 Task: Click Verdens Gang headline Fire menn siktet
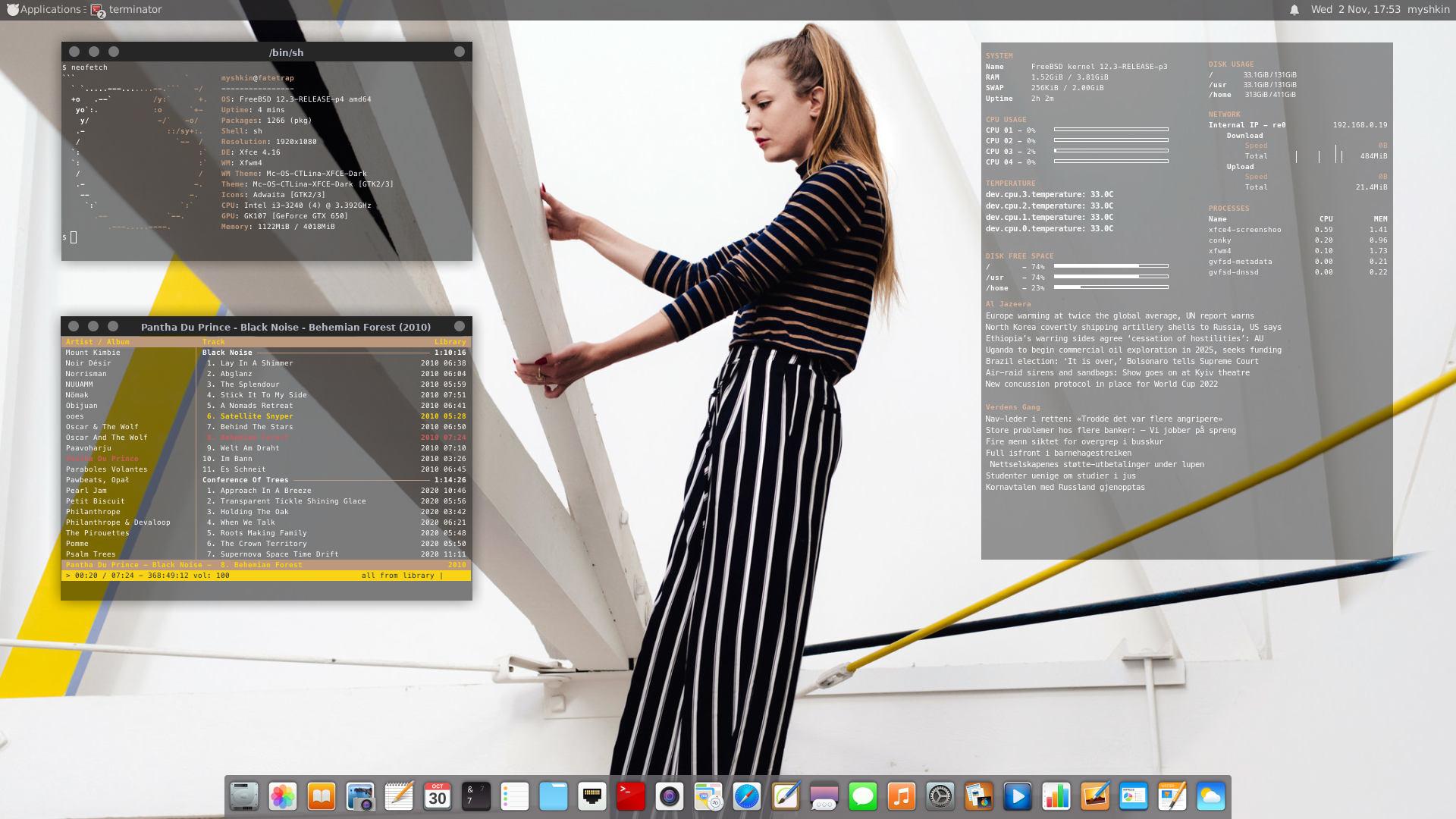[1074, 441]
